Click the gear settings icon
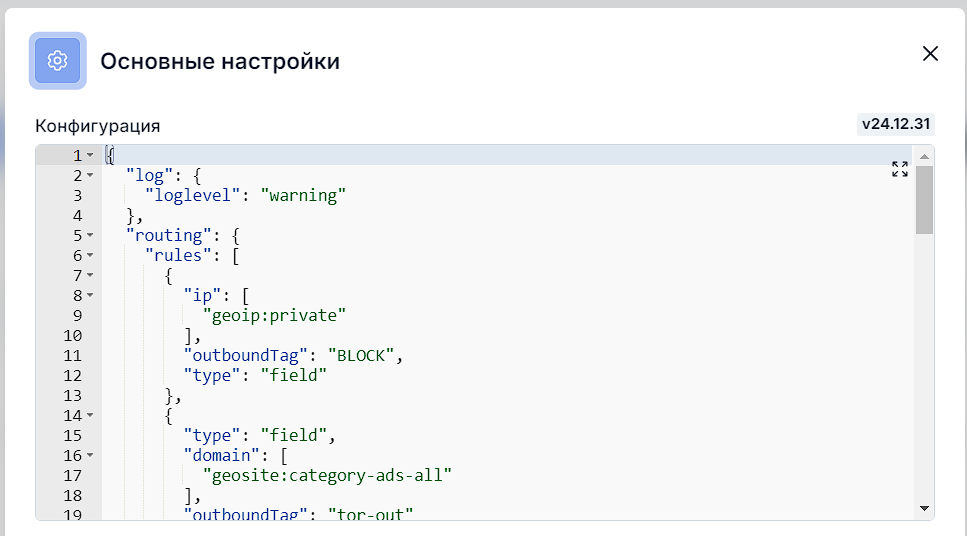967x536 pixels. [x=57, y=60]
